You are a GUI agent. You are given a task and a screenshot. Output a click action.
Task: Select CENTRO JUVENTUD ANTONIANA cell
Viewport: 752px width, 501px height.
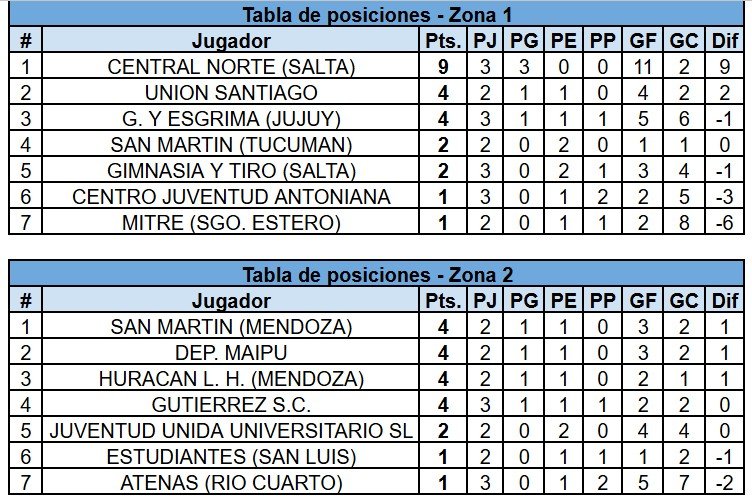(x=231, y=197)
